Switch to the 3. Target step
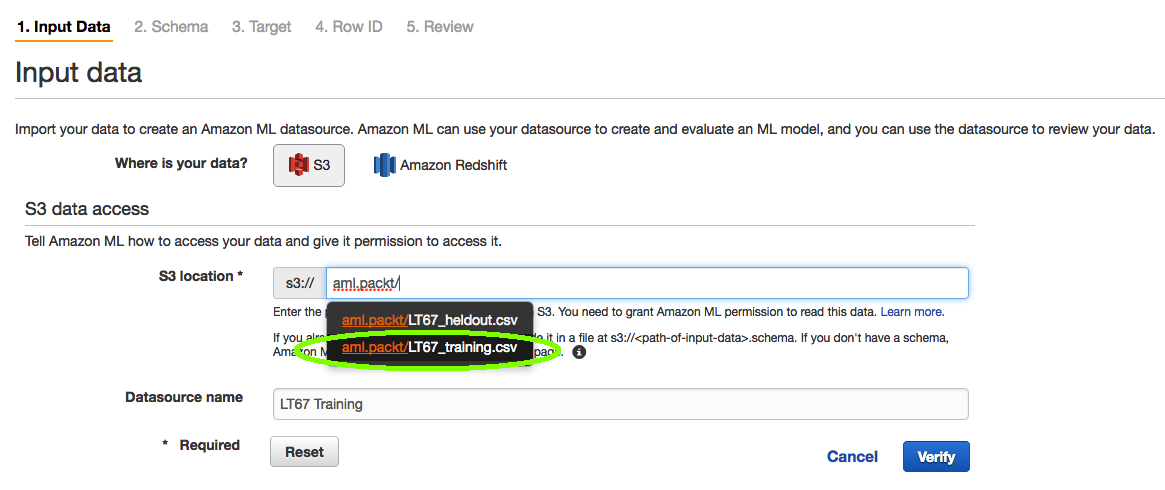 tap(262, 27)
